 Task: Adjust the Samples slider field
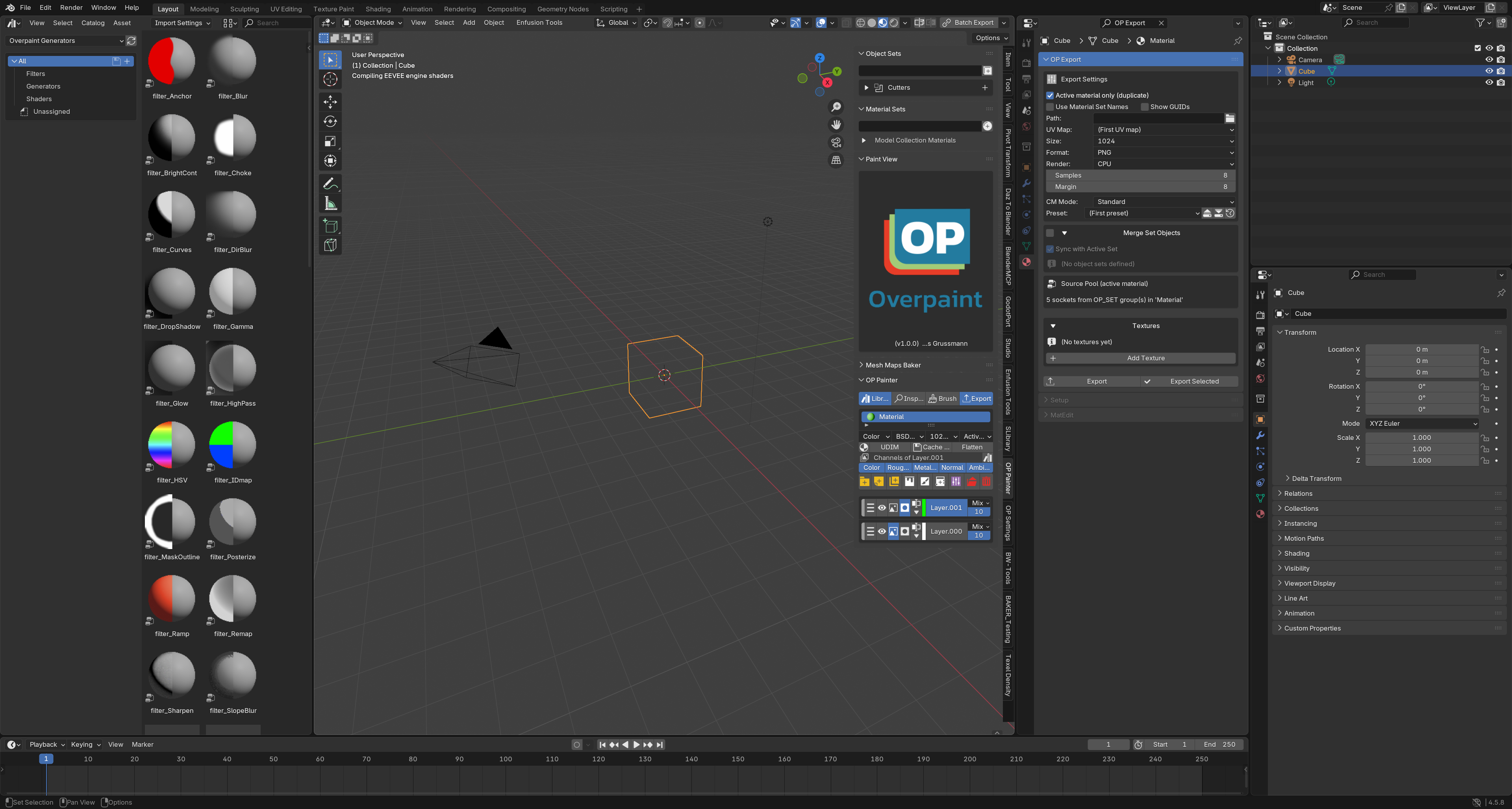click(1140, 176)
